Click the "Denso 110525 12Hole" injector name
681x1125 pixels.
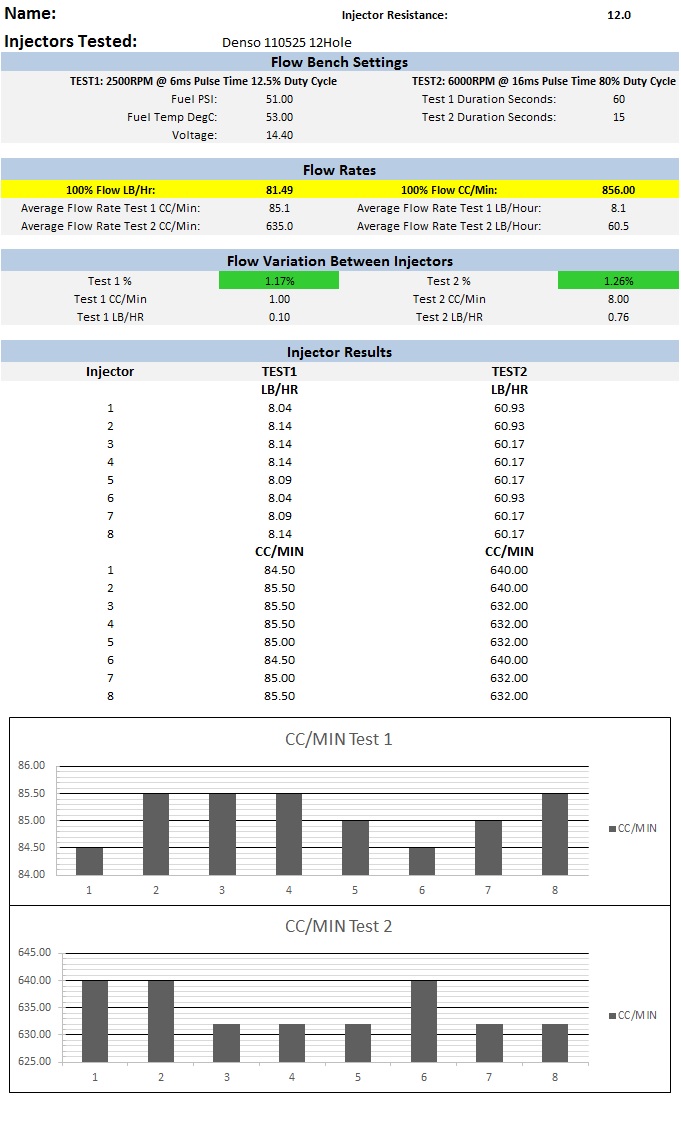286,42
